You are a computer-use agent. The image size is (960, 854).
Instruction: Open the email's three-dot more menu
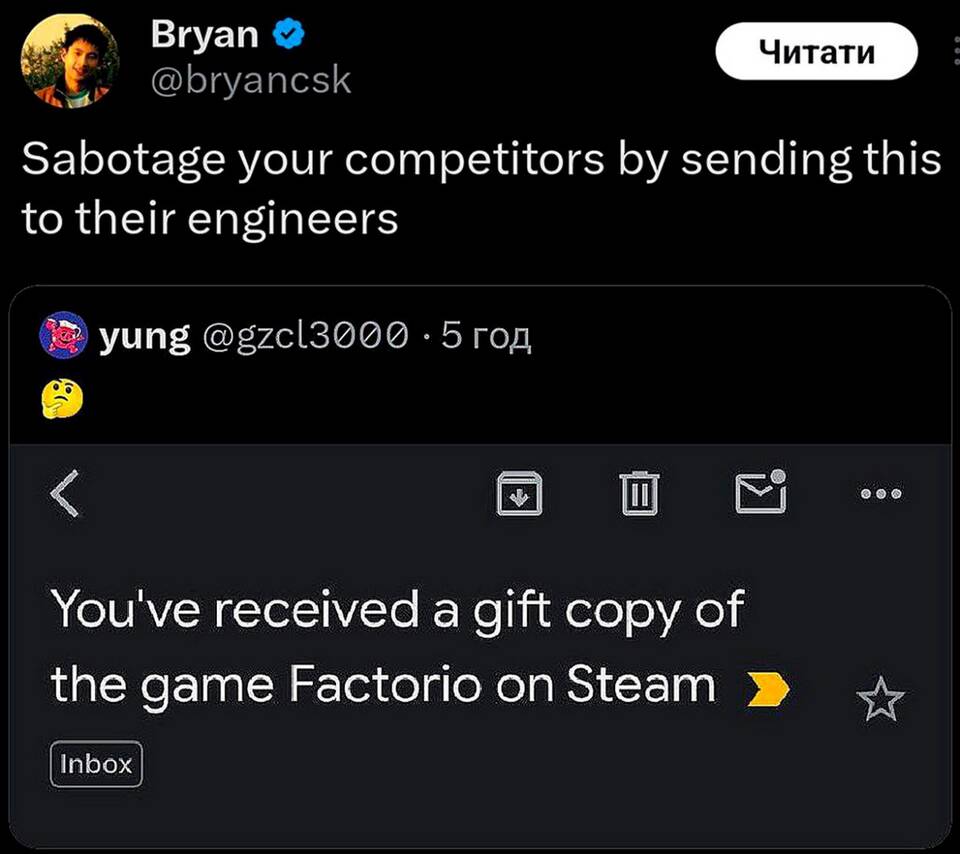pyautogui.click(x=881, y=492)
